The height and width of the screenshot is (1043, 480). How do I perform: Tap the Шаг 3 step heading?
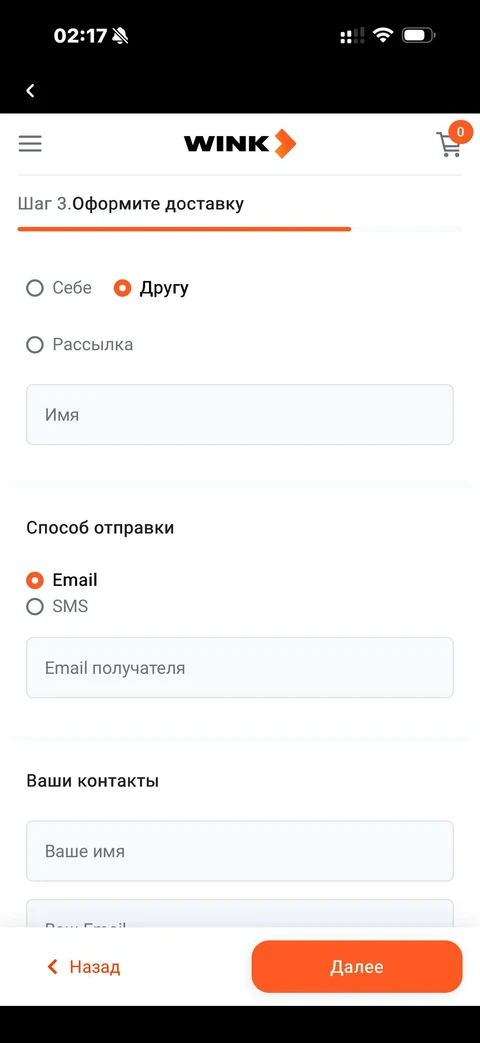130,204
